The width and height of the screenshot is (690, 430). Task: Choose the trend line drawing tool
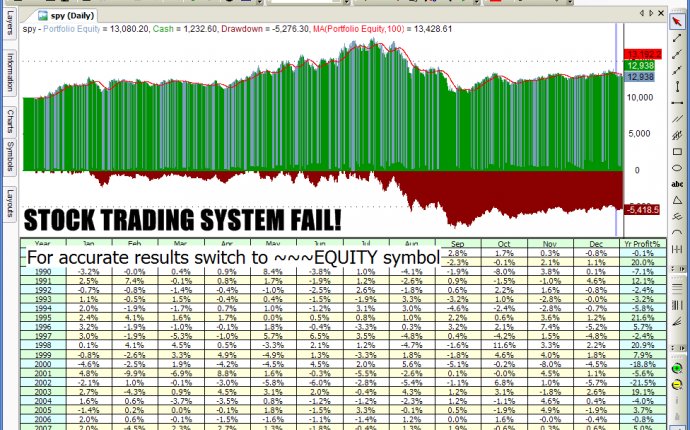coord(677,38)
